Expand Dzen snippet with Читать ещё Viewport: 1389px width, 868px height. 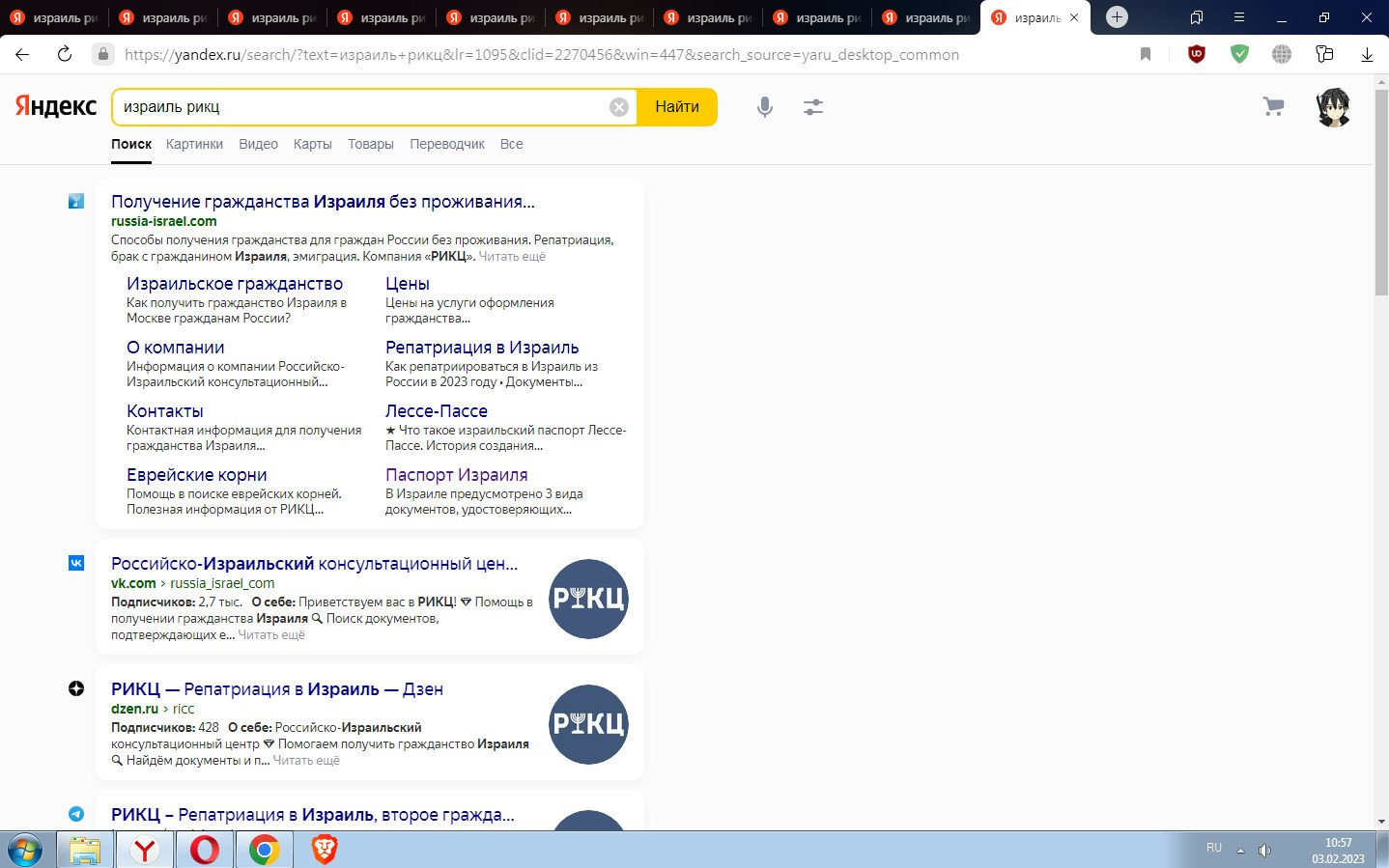(x=306, y=760)
